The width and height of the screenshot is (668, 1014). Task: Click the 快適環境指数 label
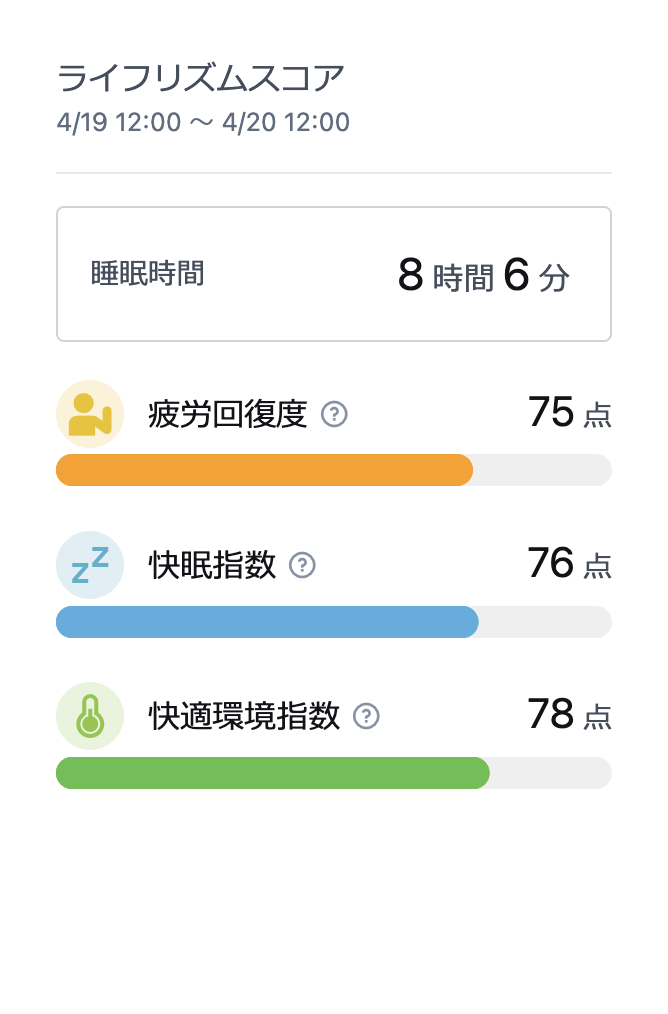click(244, 716)
